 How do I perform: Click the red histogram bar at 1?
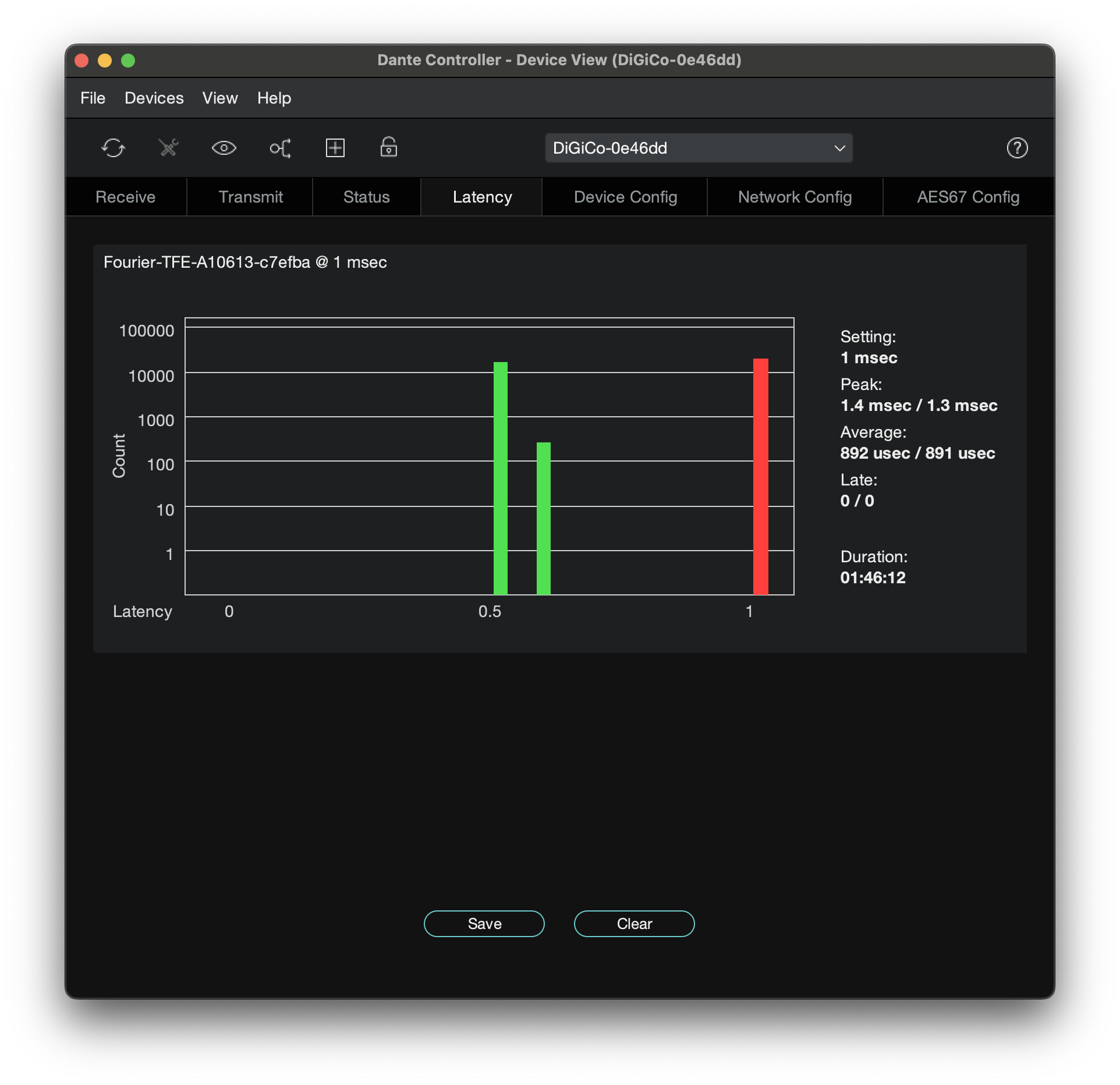(x=761, y=476)
